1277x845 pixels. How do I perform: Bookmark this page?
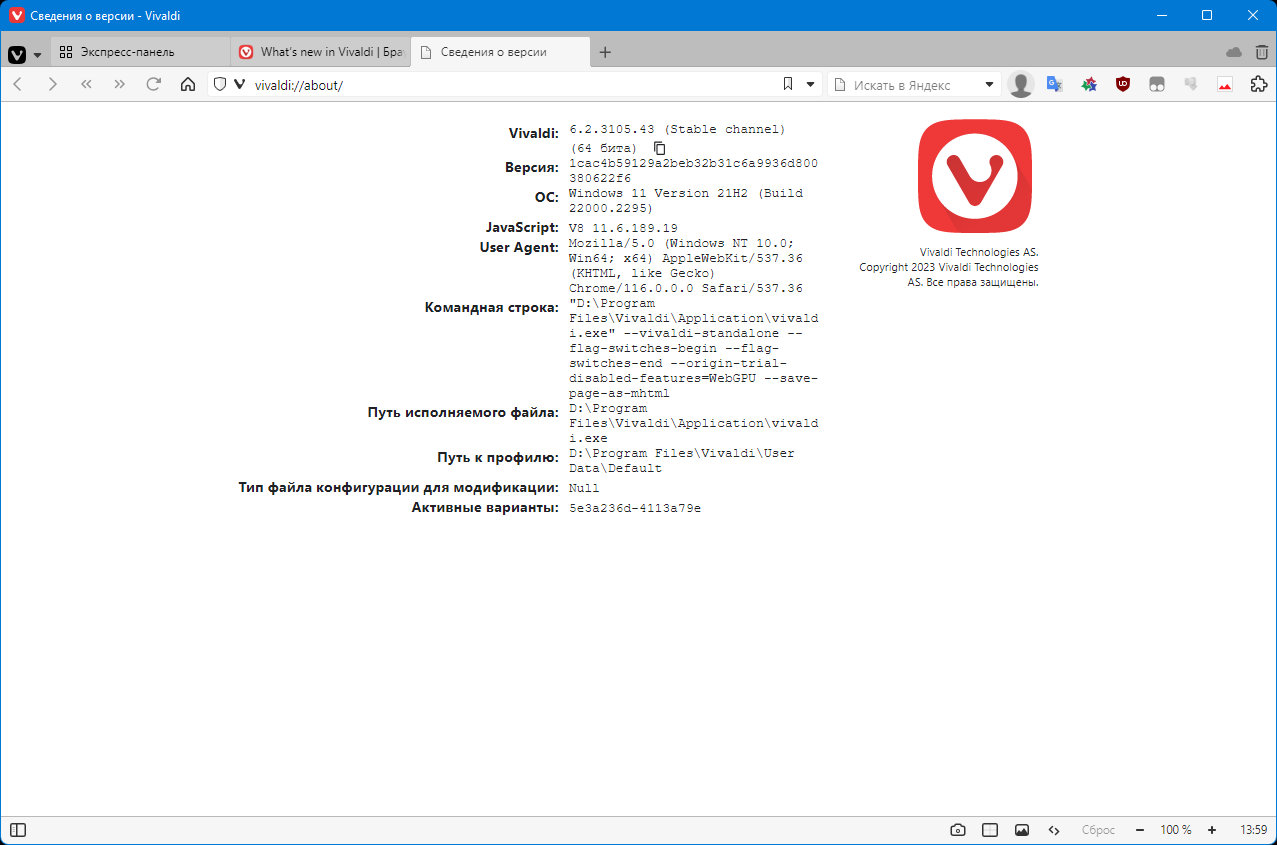788,84
